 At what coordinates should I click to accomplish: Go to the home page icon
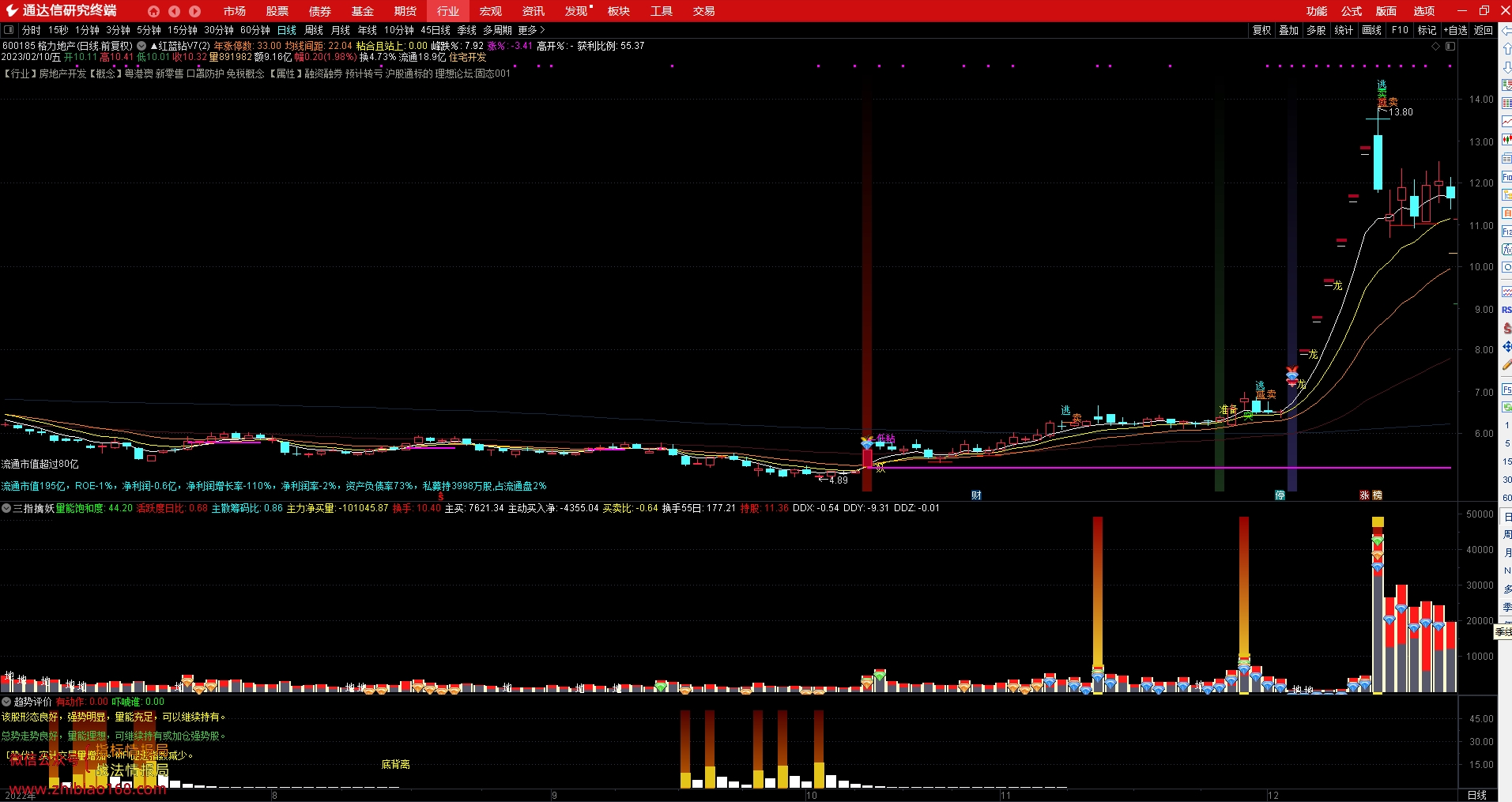click(153, 11)
